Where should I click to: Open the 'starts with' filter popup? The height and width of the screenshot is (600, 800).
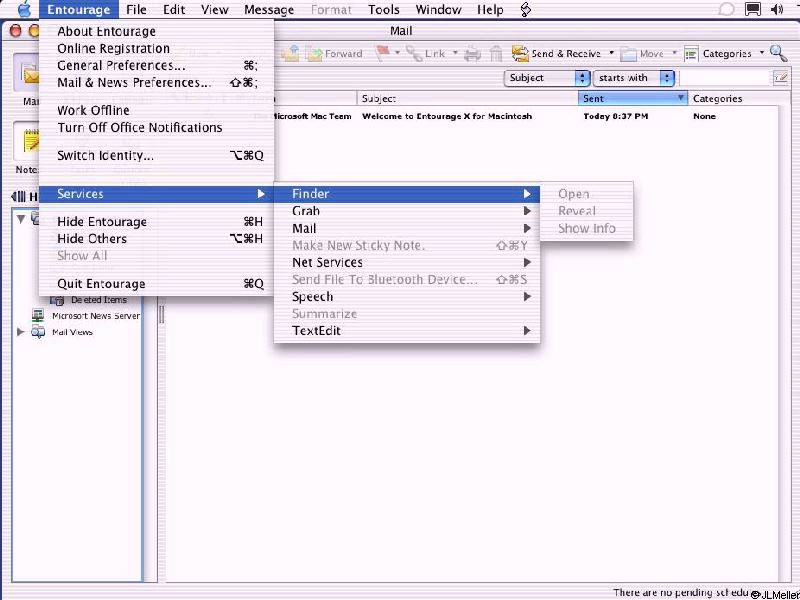coord(634,78)
